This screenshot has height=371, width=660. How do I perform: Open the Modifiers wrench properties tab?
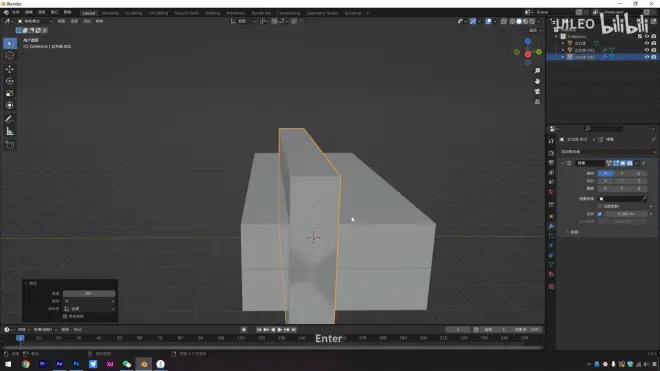pos(551,226)
